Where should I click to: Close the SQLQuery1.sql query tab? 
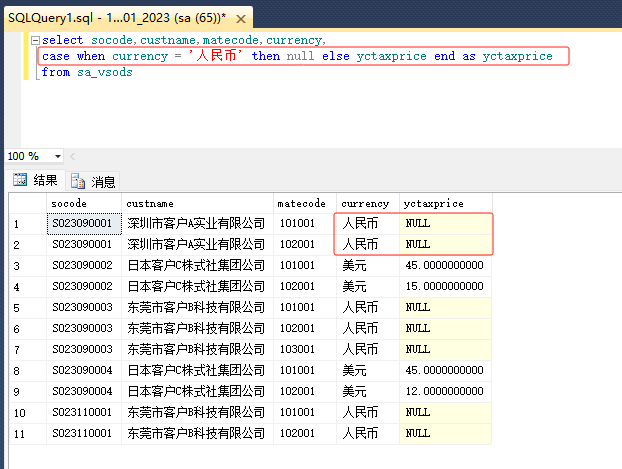click(241, 17)
